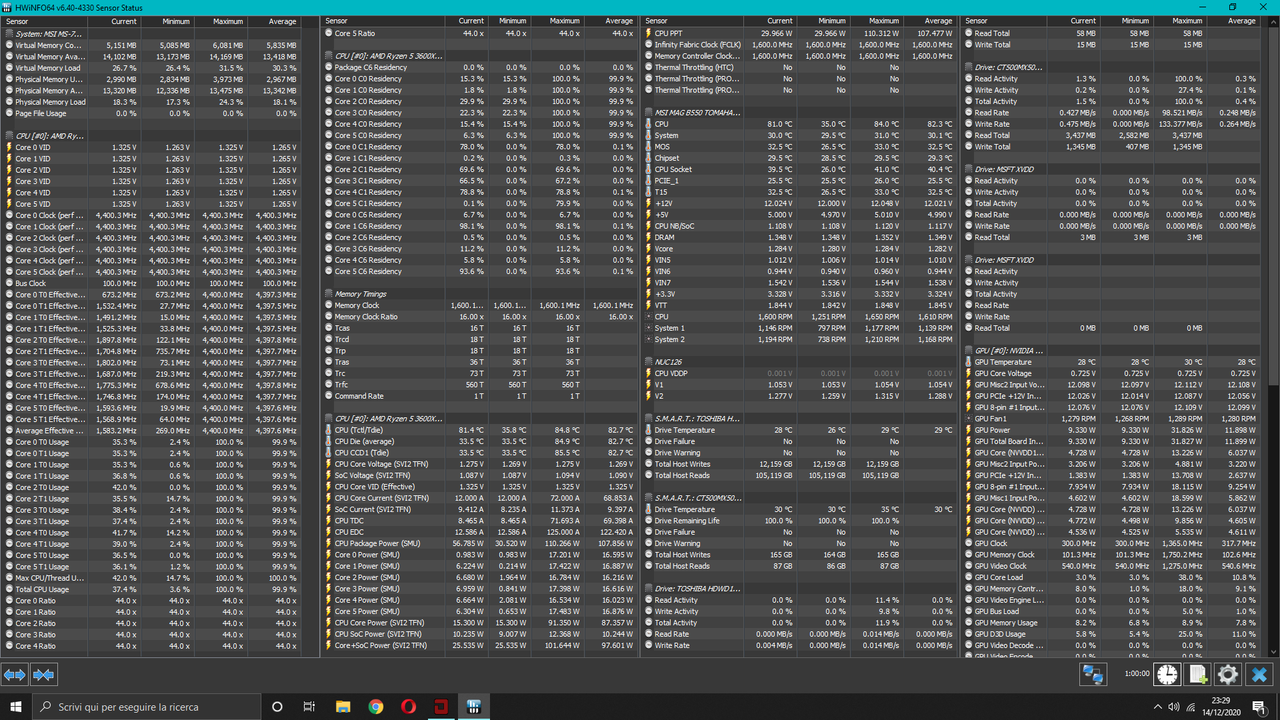Open File Explorer from the taskbar
The height and width of the screenshot is (720, 1280).
[x=343, y=706]
